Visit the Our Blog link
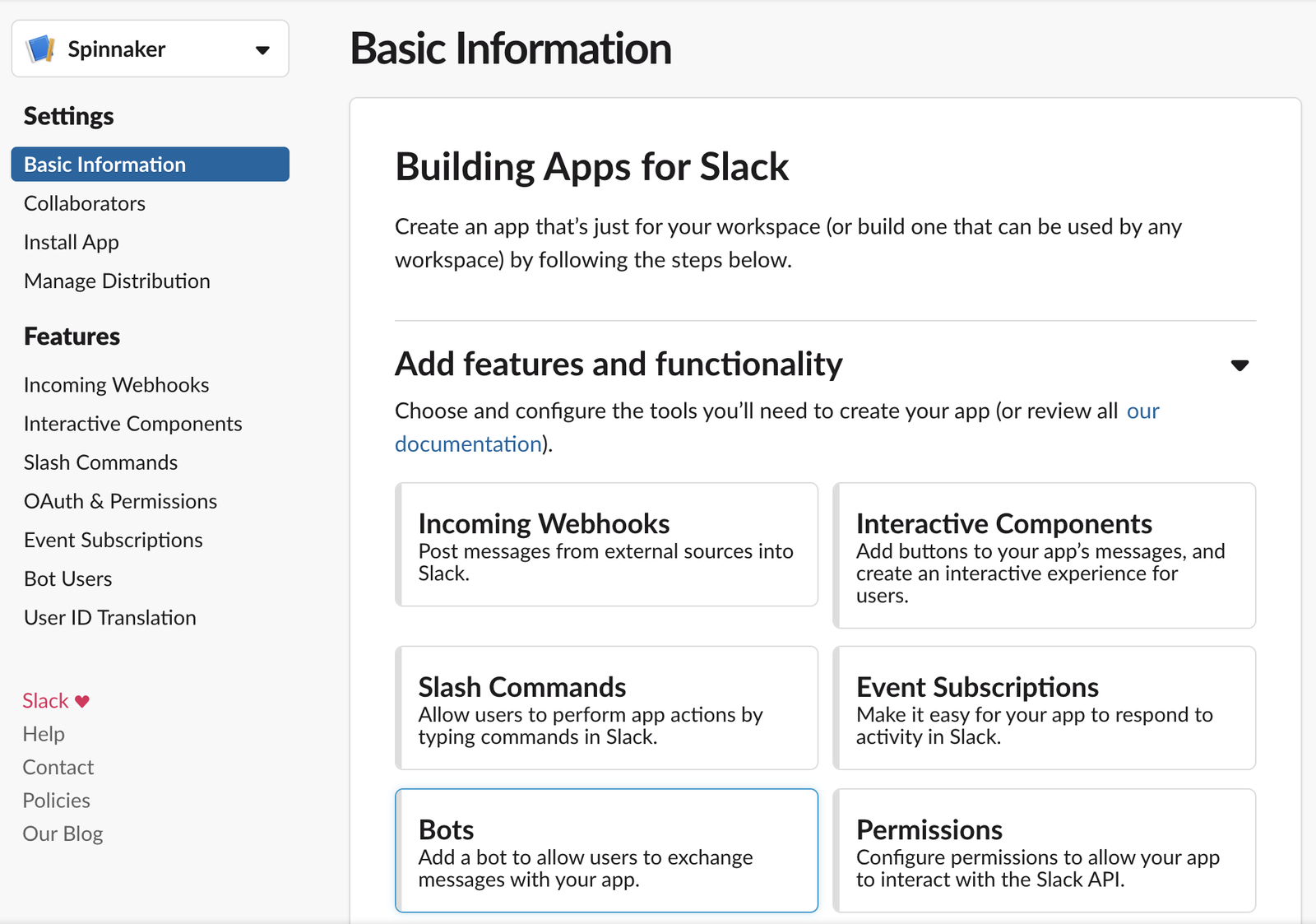 (63, 833)
